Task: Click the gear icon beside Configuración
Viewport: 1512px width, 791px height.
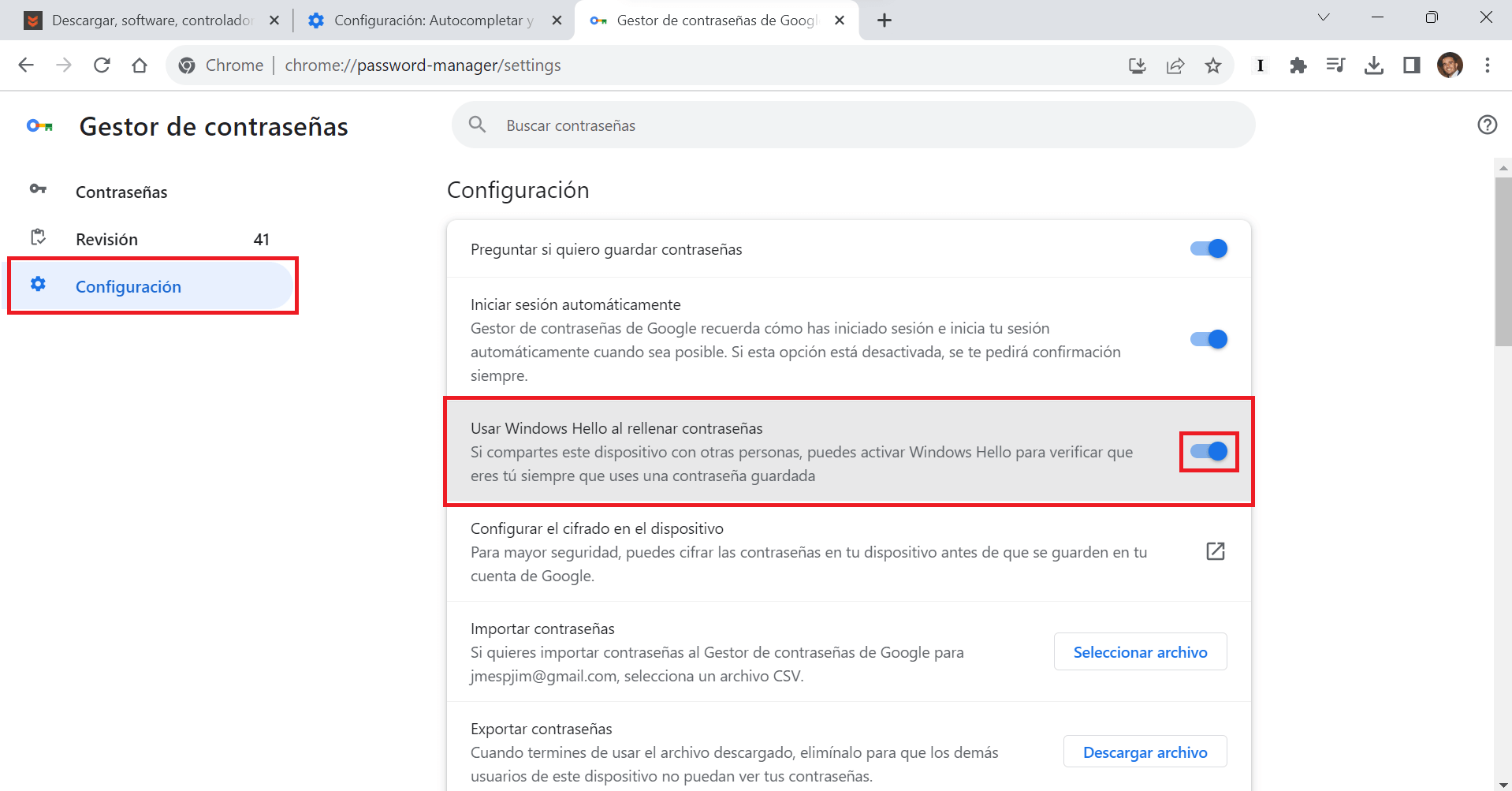Action: coord(38,284)
